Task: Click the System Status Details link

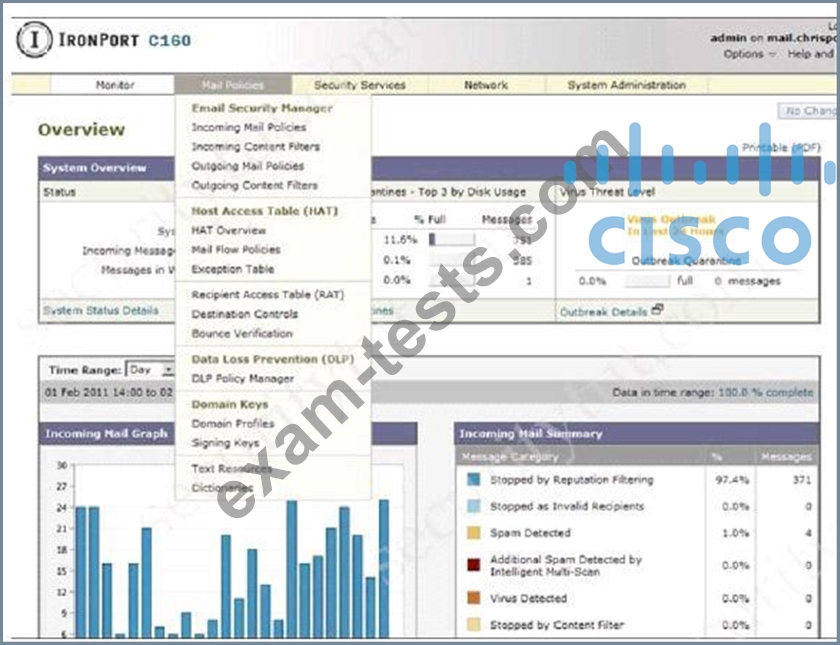Action: [100, 311]
